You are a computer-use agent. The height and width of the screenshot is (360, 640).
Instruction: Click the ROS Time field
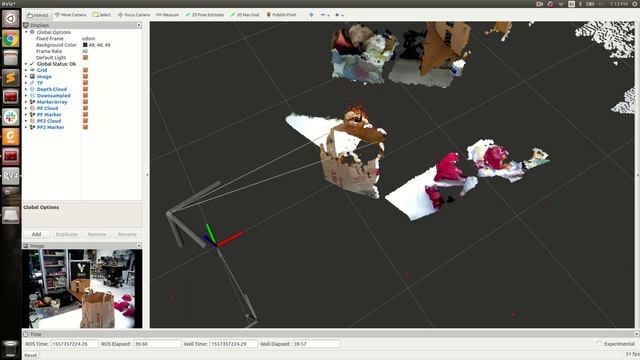tap(75, 344)
